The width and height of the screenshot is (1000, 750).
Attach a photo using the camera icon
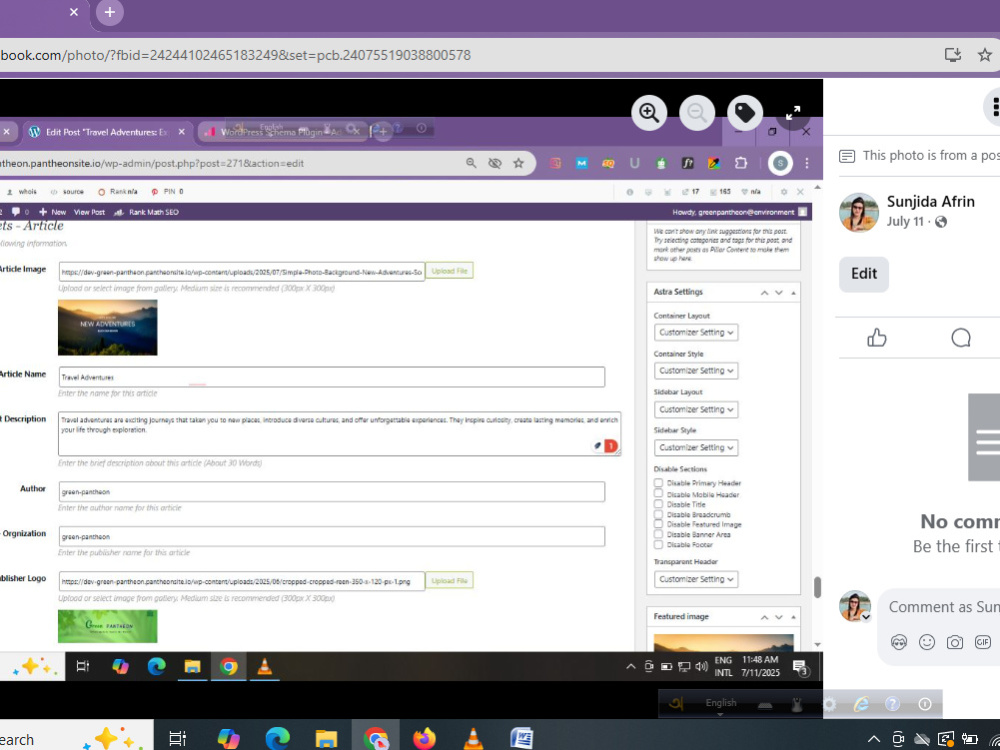[955, 642]
